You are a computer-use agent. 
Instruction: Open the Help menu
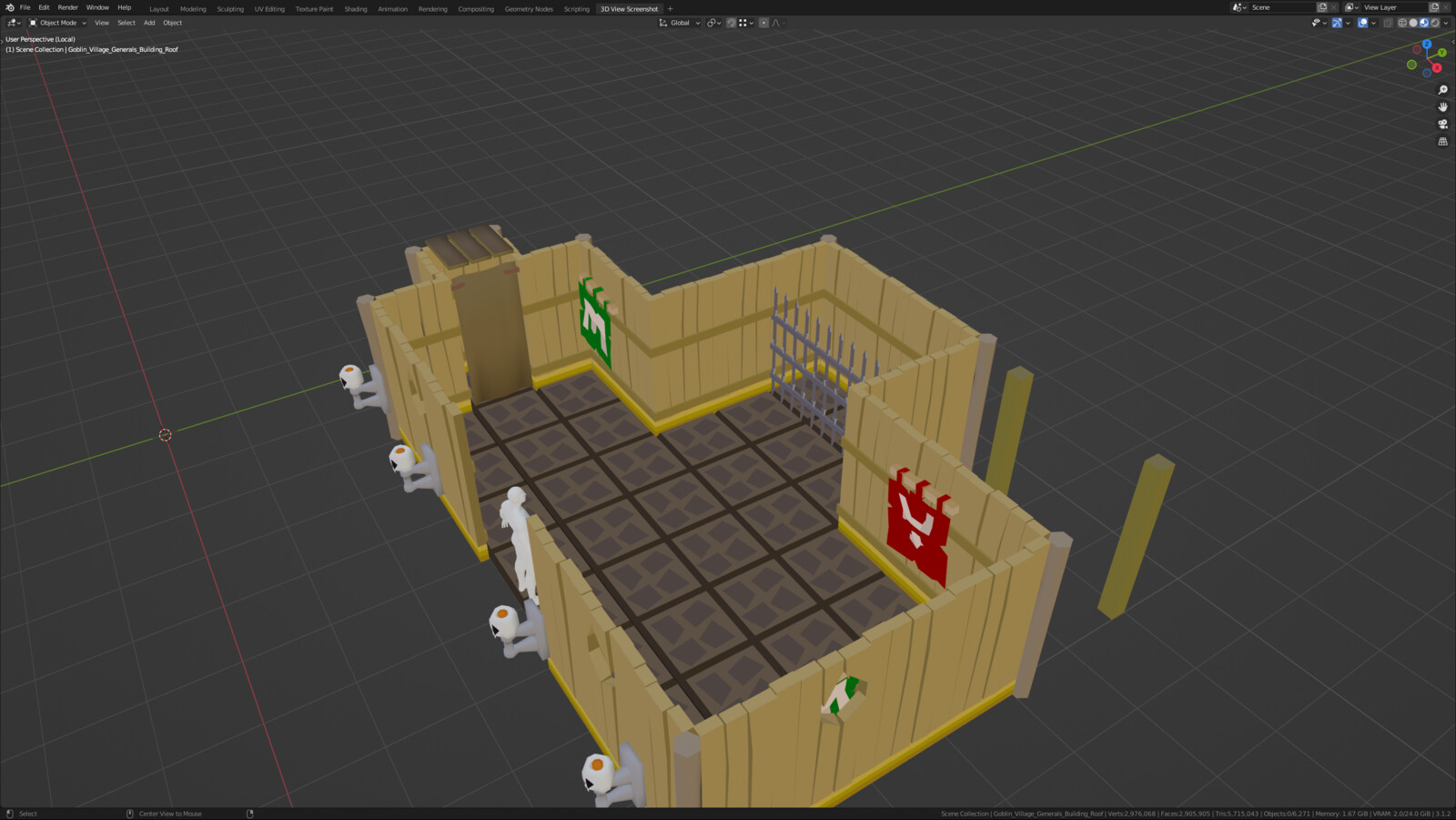coord(125,7)
